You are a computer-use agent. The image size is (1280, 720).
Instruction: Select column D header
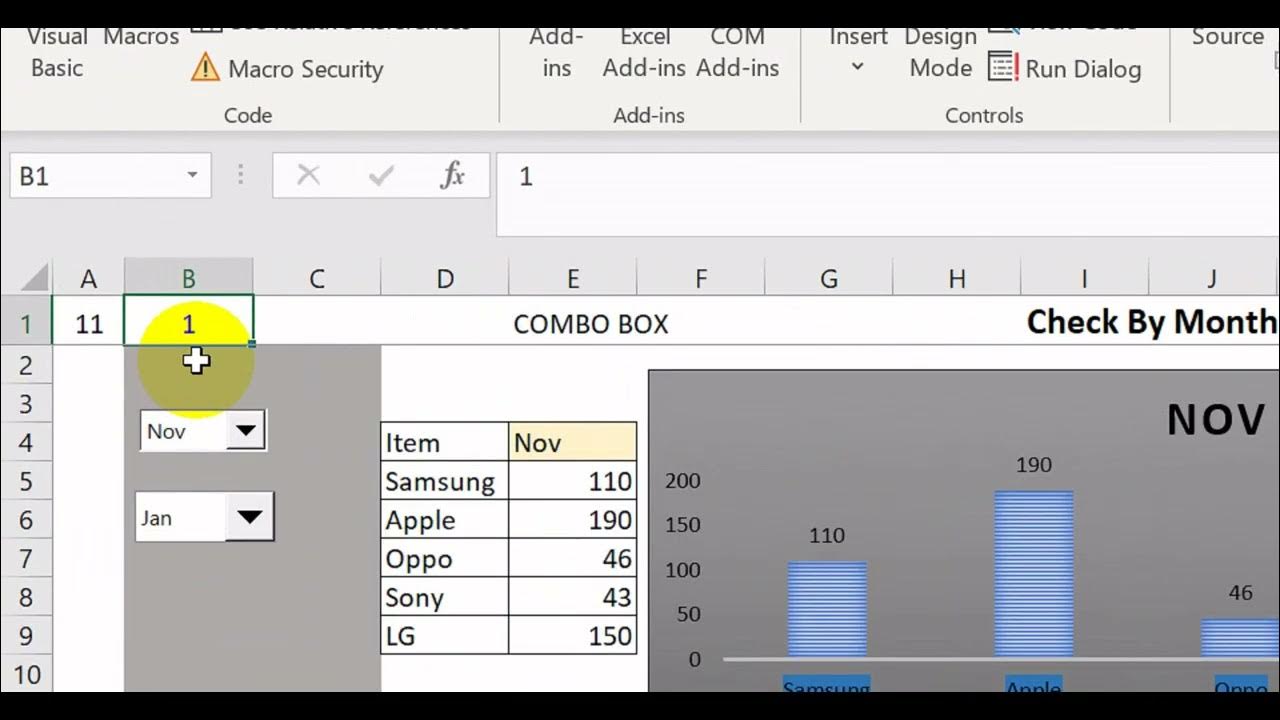click(445, 279)
